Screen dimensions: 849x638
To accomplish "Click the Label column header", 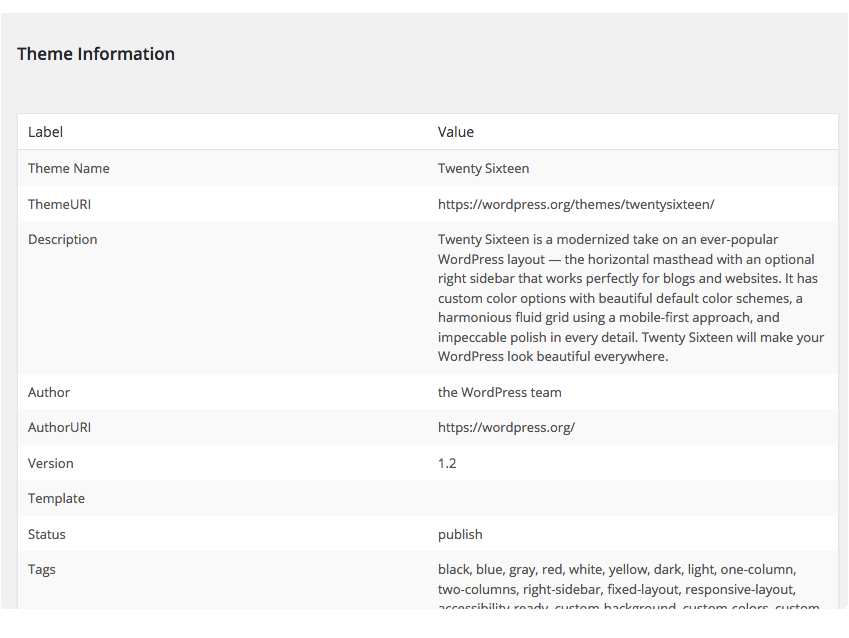I will point(45,132).
